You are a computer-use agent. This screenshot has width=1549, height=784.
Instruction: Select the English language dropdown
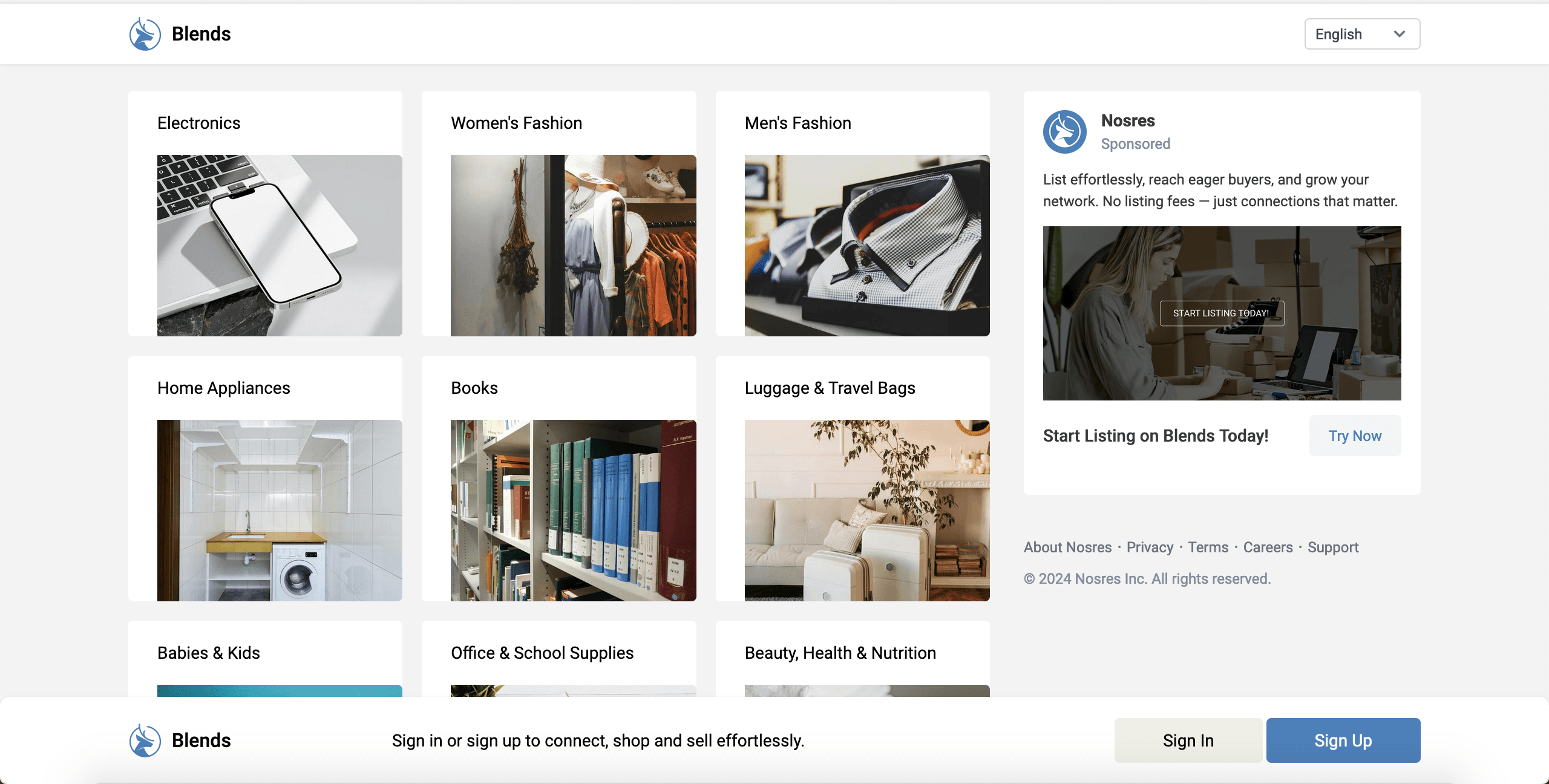click(1361, 33)
